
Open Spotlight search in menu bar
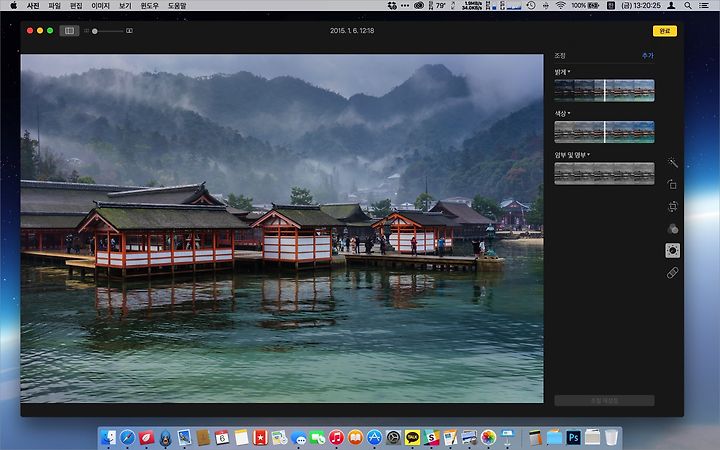click(x=687, y=6)
